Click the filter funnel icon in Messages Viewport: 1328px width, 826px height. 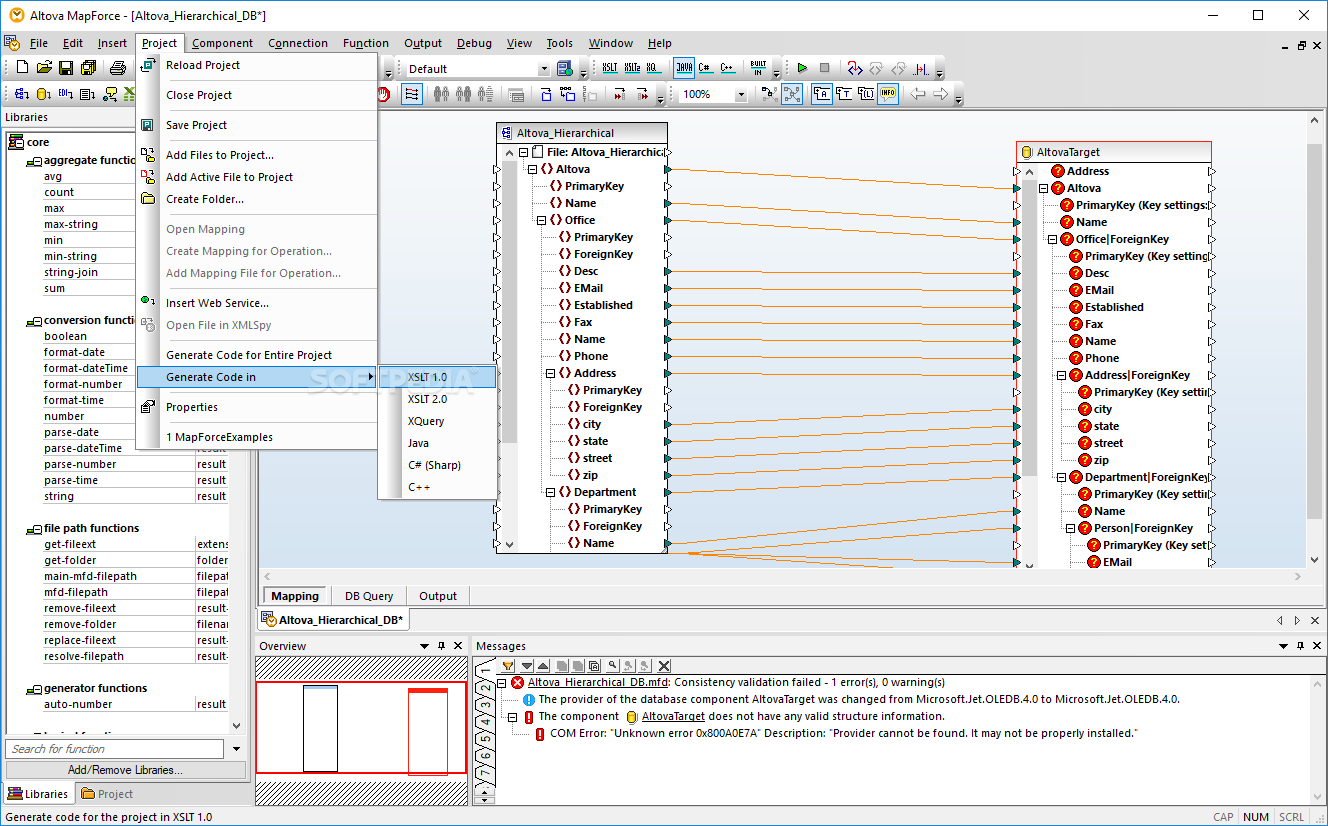tap(508, 665)
